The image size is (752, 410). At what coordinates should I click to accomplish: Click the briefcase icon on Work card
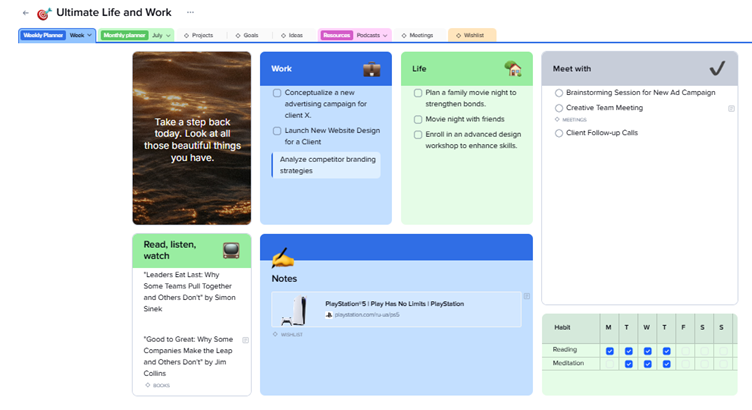tap(372, 69)
